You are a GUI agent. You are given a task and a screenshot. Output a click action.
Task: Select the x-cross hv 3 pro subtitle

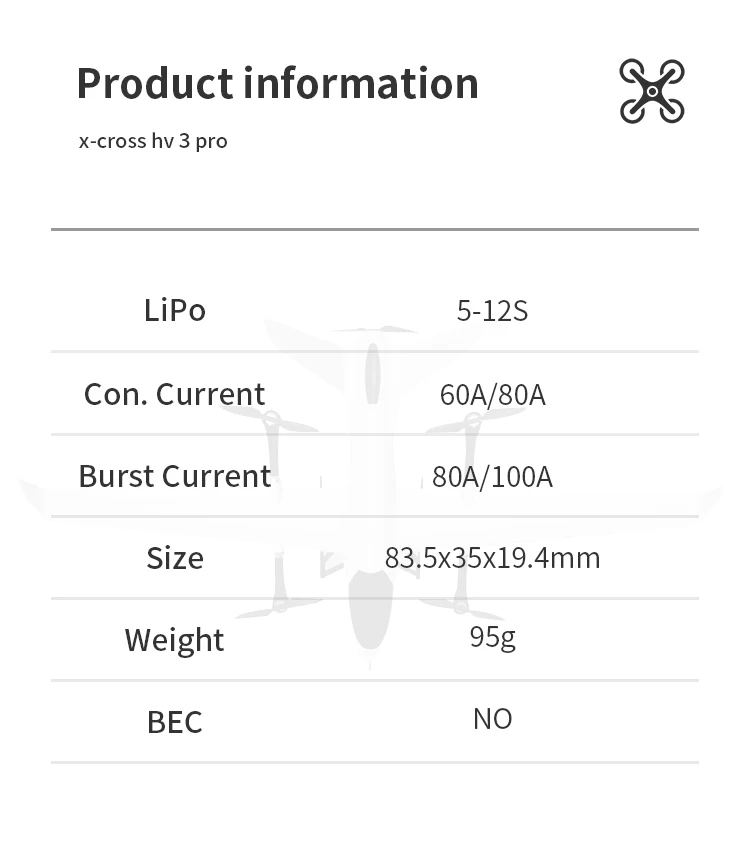pyautogui.click(x=153, y=141)
